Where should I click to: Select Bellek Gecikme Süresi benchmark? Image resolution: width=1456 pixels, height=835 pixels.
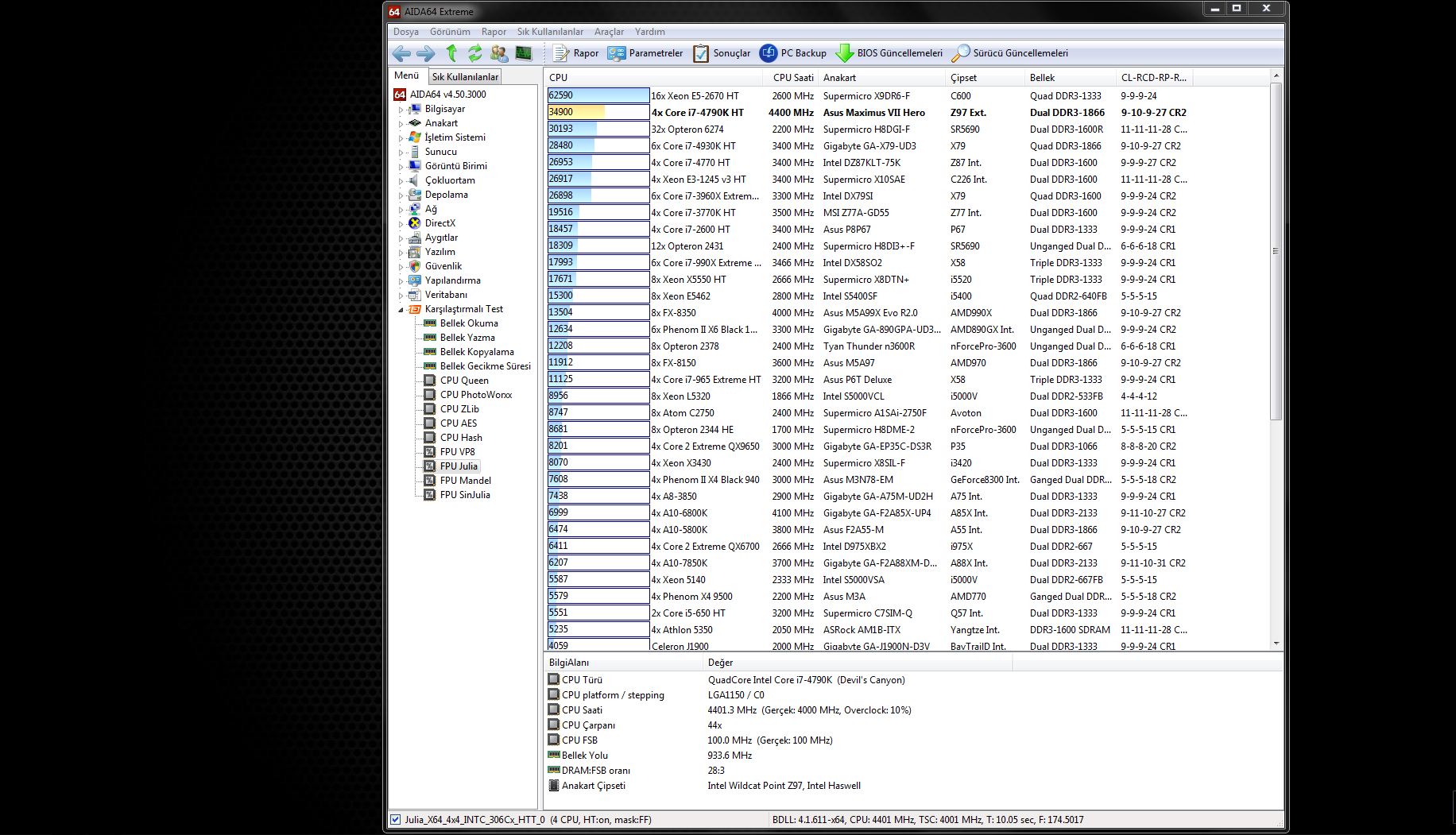(x=485, y=366)
